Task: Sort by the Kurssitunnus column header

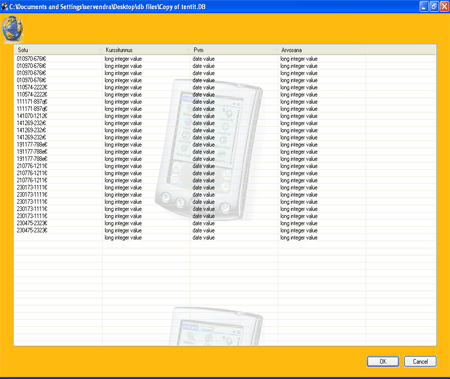Action: (146, 50)
